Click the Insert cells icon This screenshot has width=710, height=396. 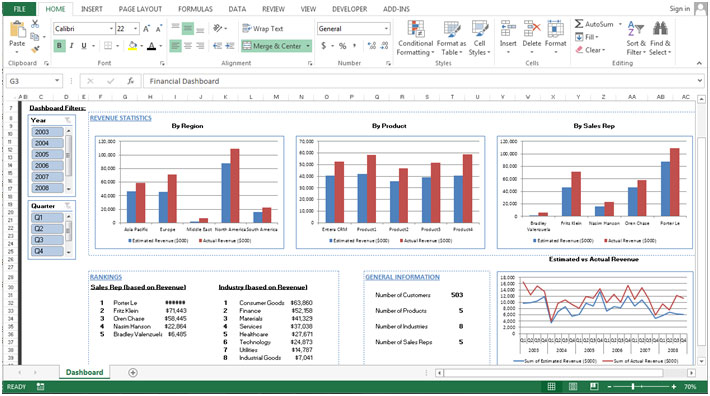pos(508,29)
